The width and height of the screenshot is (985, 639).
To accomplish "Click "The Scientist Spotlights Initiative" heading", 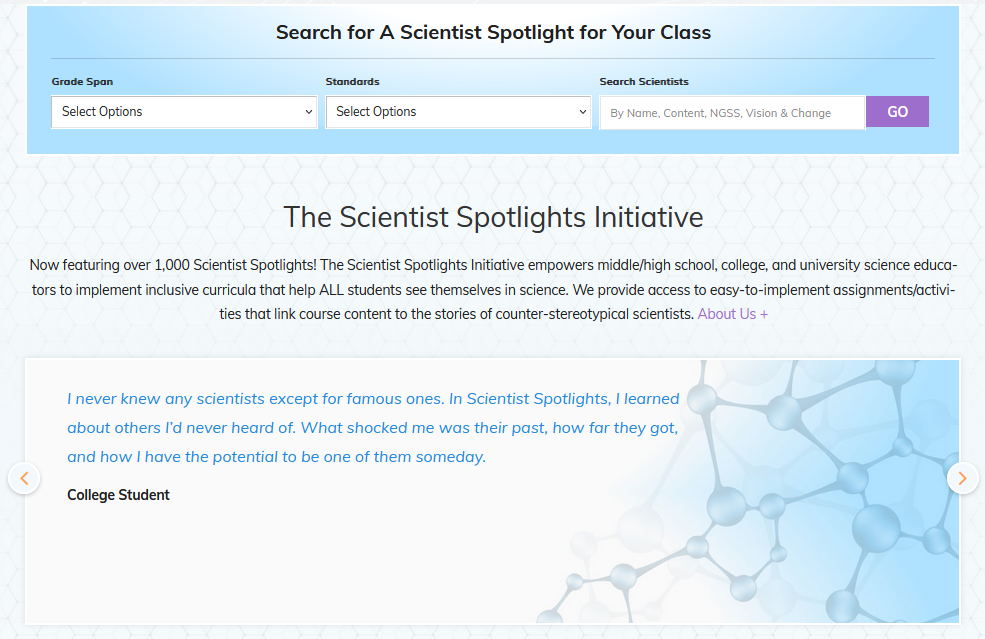I will pos(493,217).
